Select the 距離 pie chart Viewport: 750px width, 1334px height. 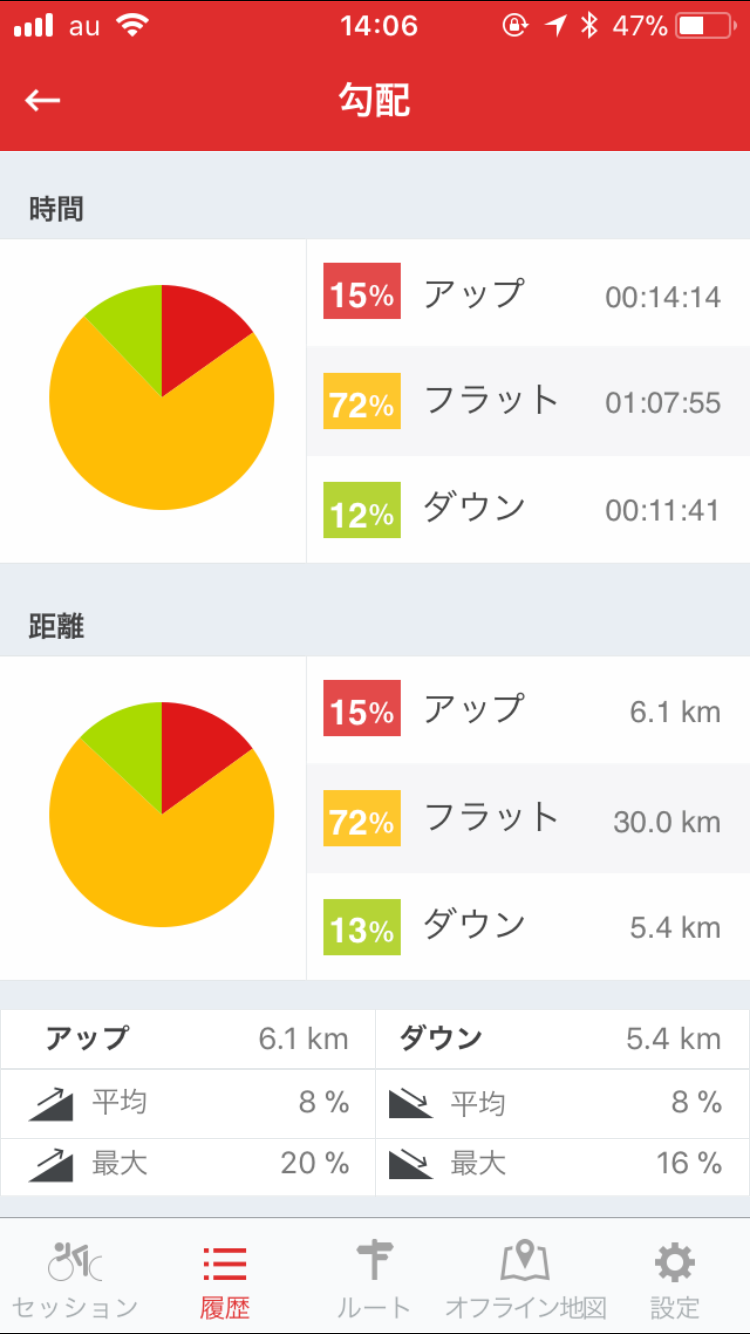pyautogui.click(x=162, y=814)
